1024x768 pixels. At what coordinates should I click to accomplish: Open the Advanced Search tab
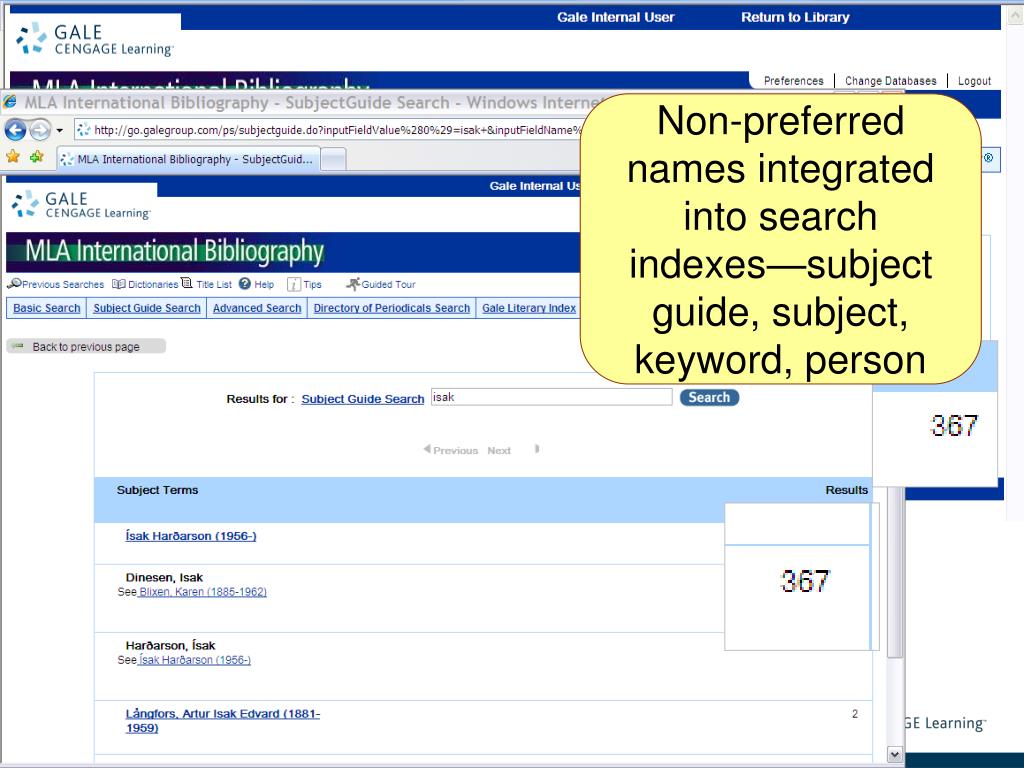[x=257, y=308]
